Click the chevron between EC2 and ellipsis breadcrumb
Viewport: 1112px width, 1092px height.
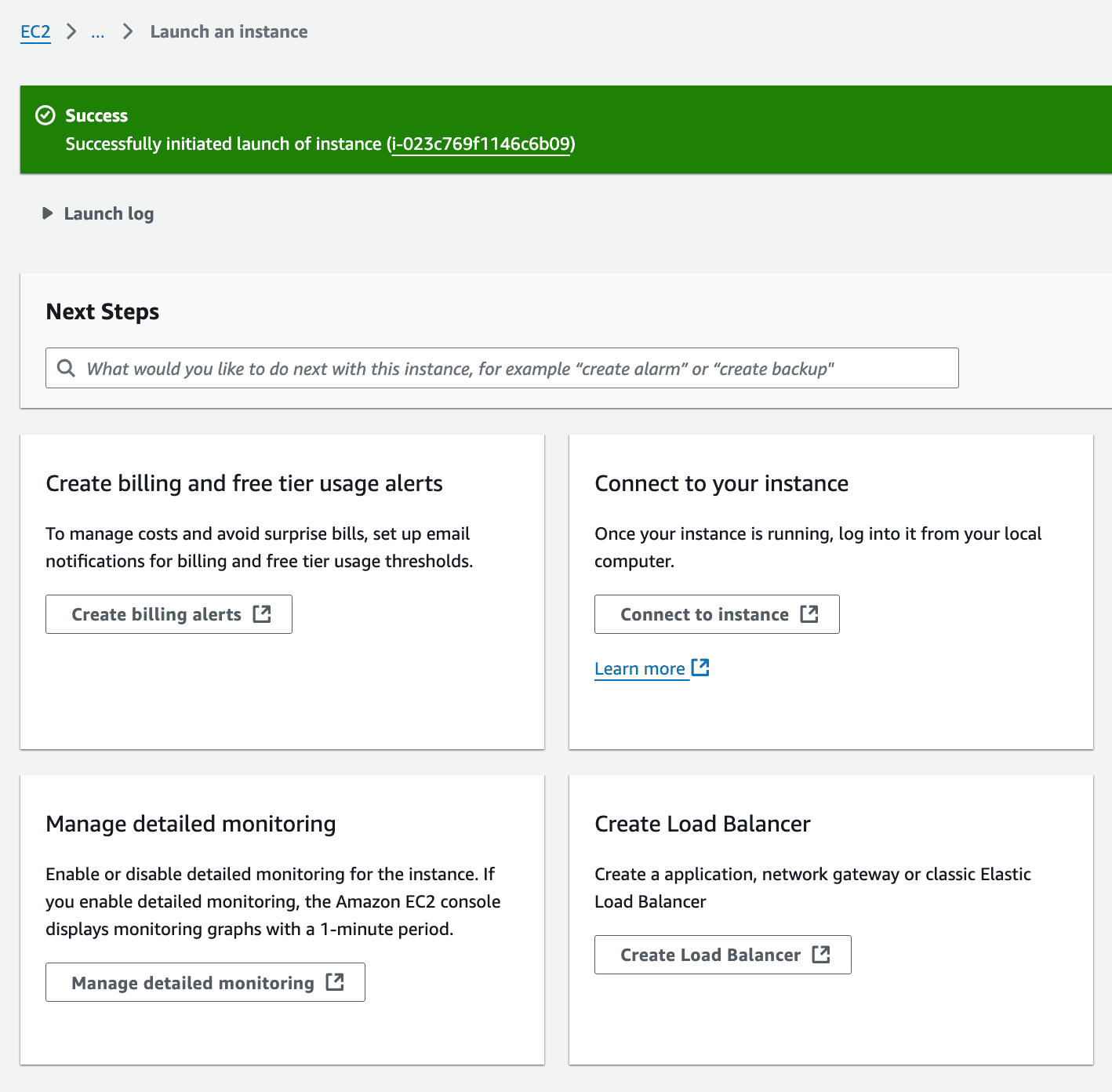tap(70, 32)
